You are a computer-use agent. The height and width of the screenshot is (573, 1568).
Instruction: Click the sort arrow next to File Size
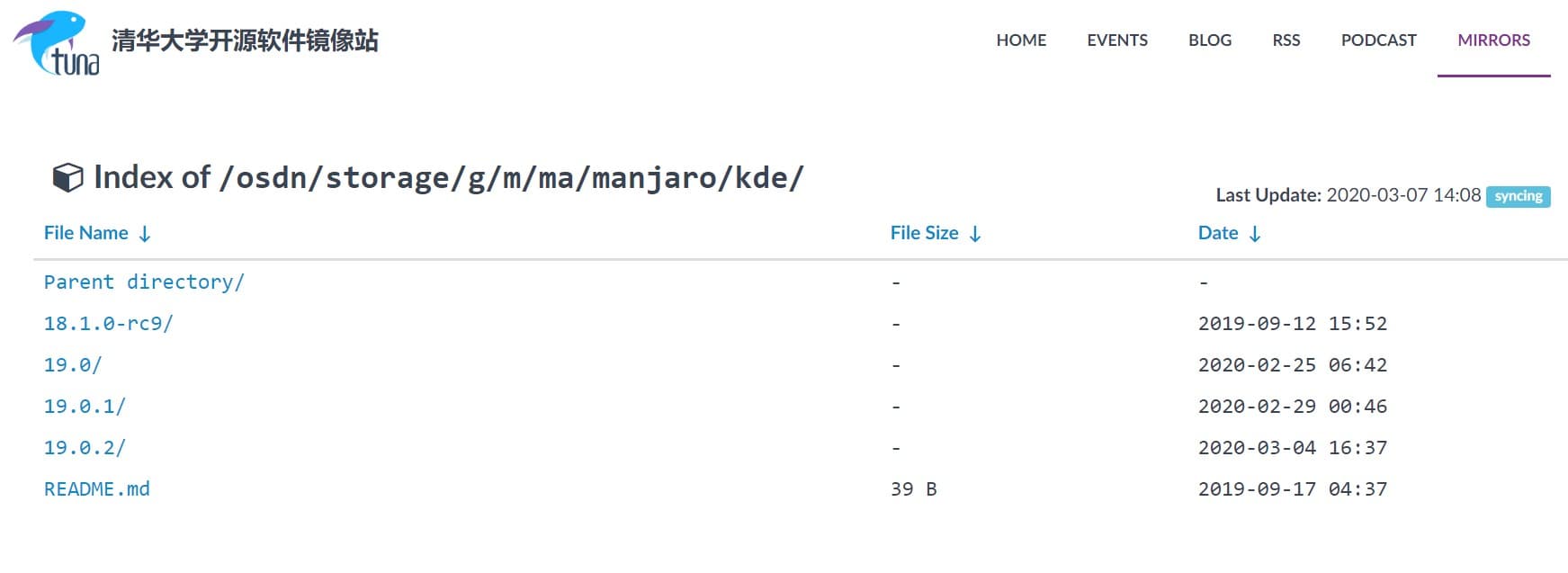(x=974, y=234)
